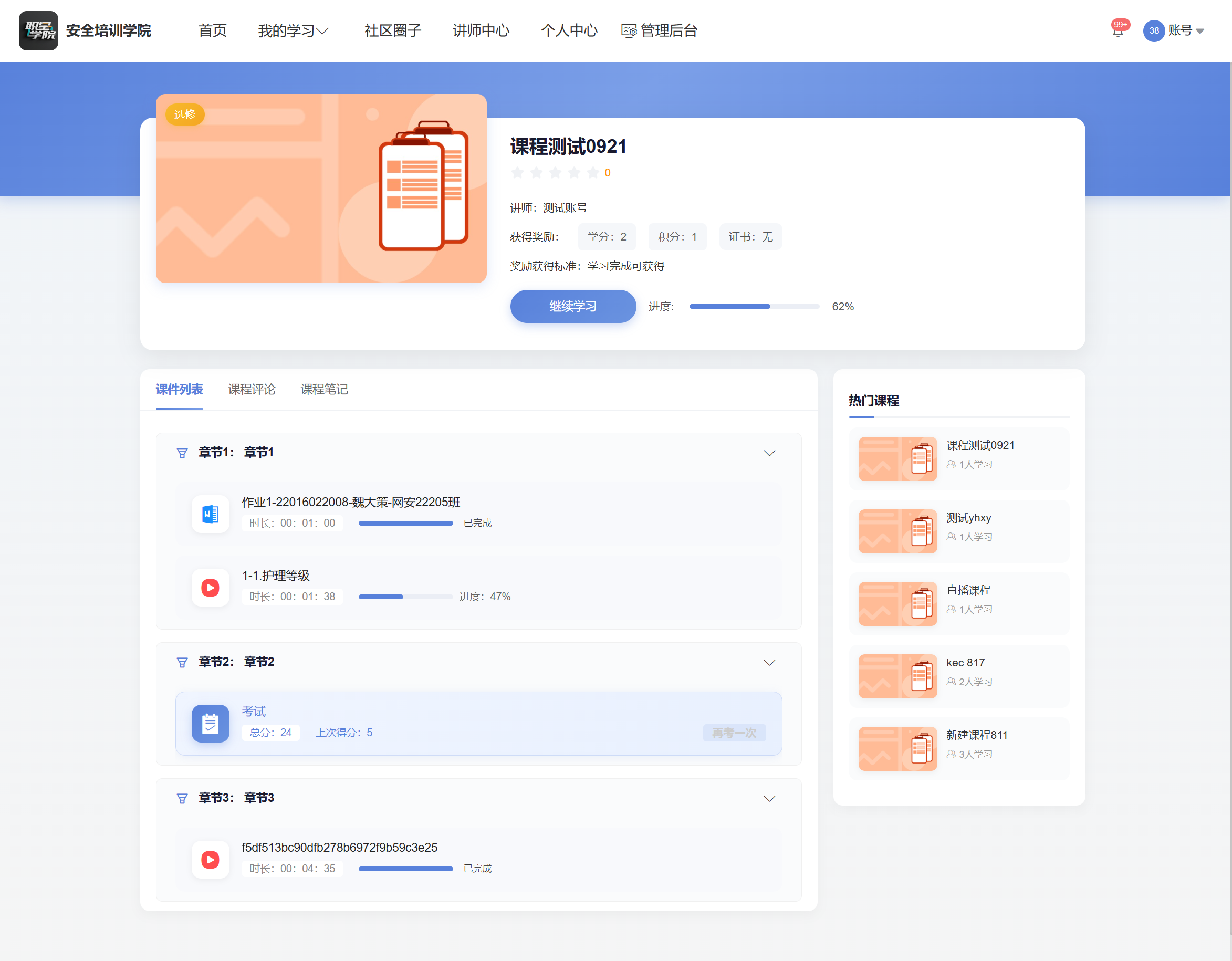Viewport: 1232px width, 961px height.
Task: Click the 管理后台 monitor icon
Action: click(x=629, y=30)
